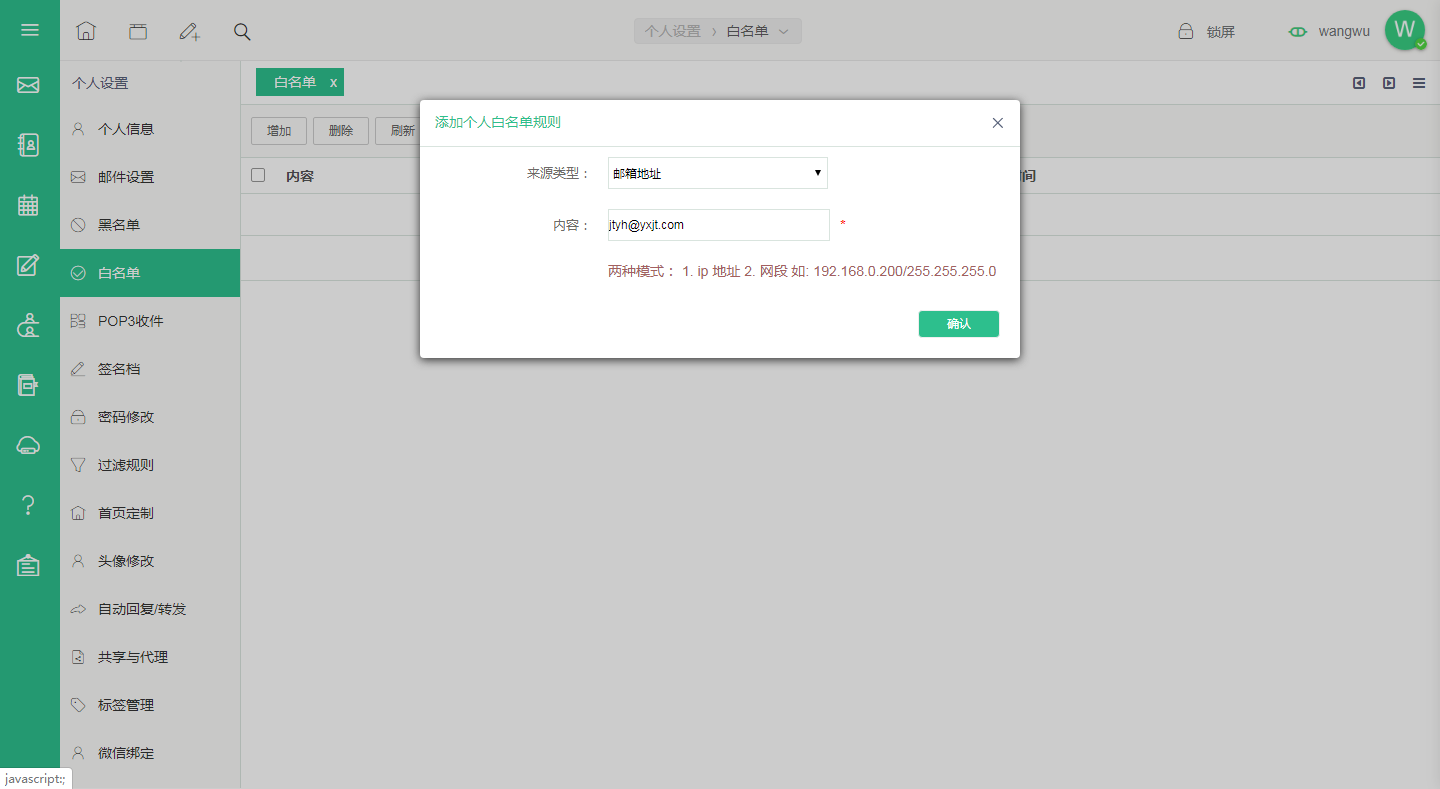
Task: Open 头像修改 in settings menu
Action: click(x=150, y=561)
